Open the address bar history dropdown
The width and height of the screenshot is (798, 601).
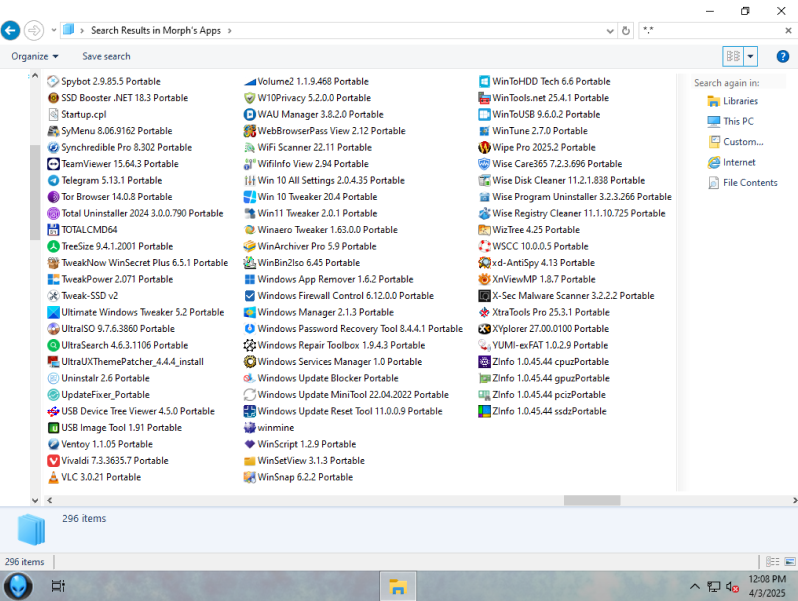(610, 31)
